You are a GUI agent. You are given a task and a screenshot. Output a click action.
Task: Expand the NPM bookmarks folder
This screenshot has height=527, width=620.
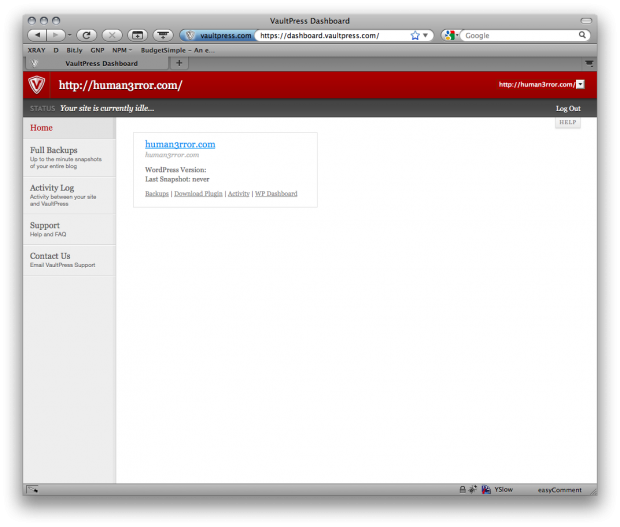122,50
